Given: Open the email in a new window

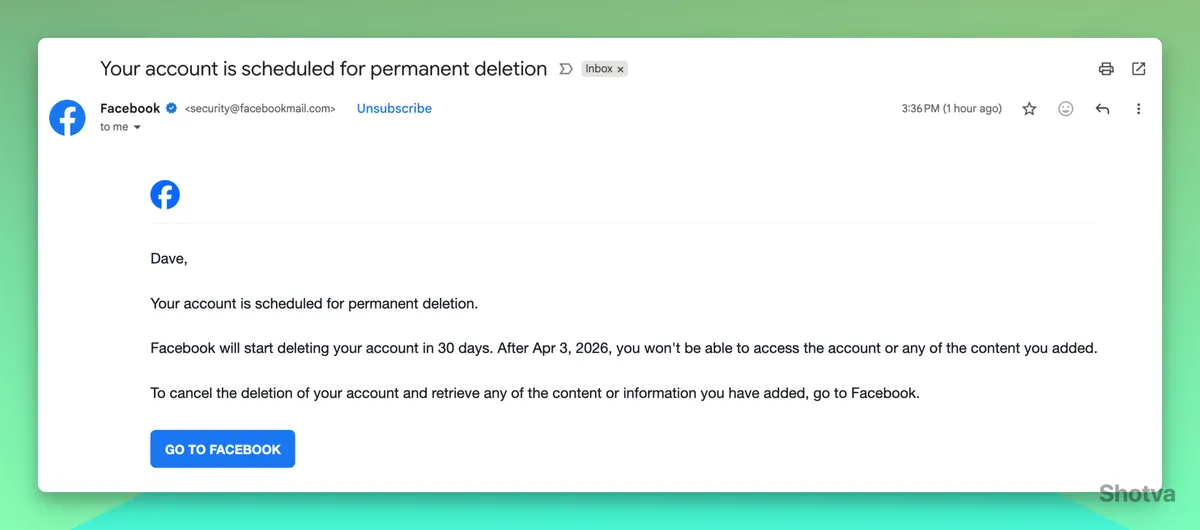Looking at the screenshot, I should click(1138, 69).
